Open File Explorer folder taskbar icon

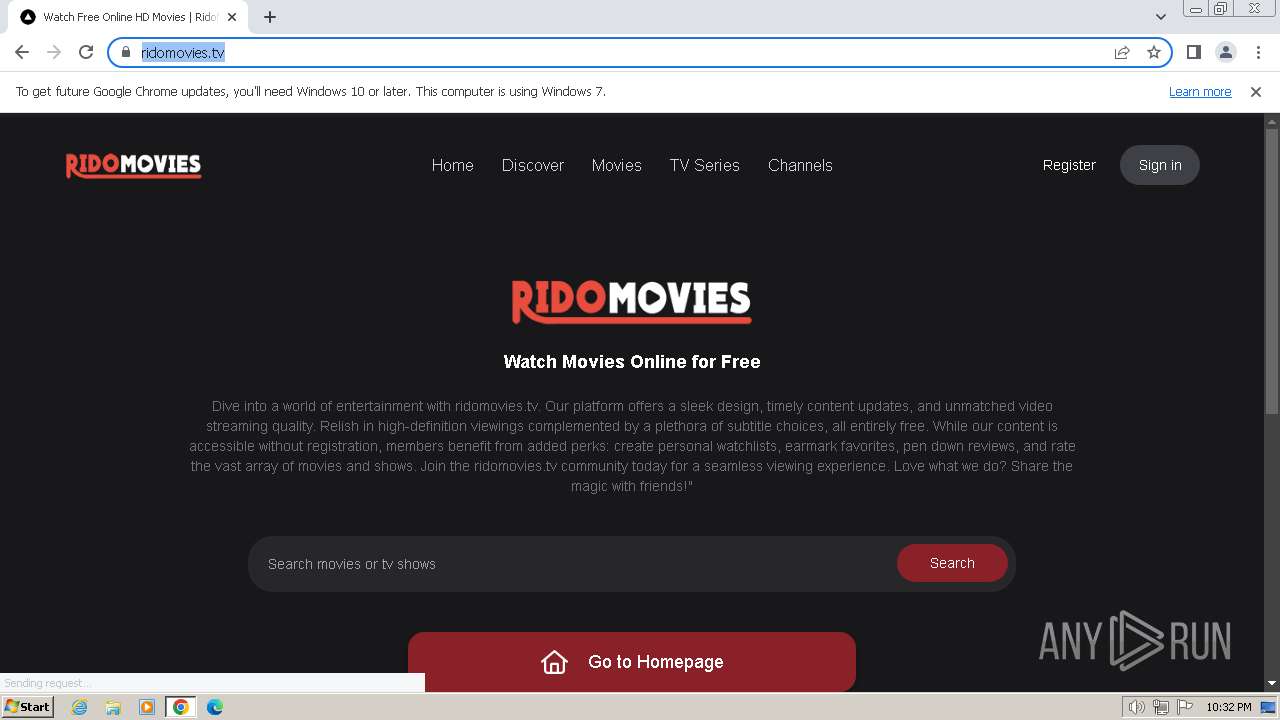(113, 707)
